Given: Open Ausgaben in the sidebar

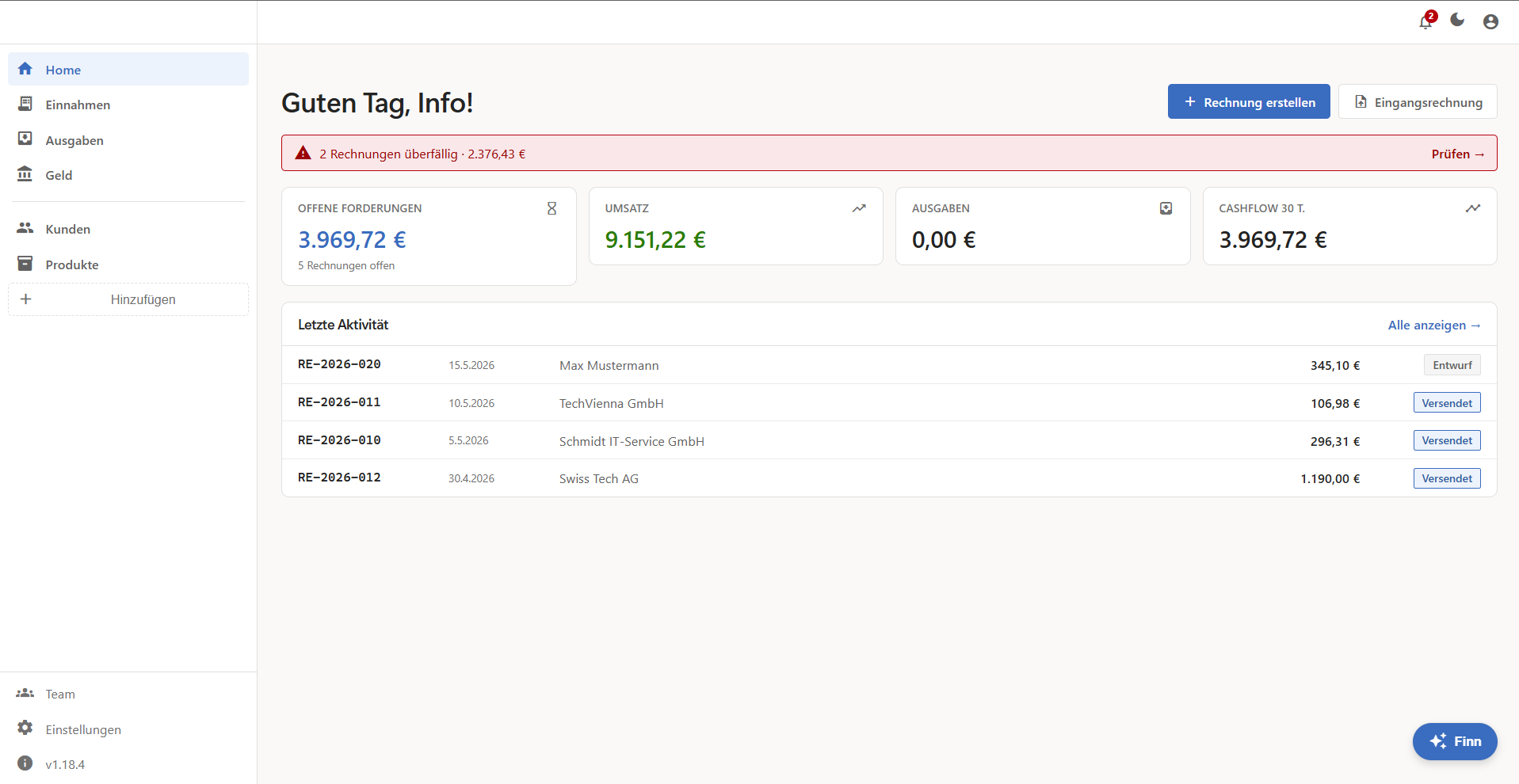Looking at the screenshot, I should coord(128,140).
